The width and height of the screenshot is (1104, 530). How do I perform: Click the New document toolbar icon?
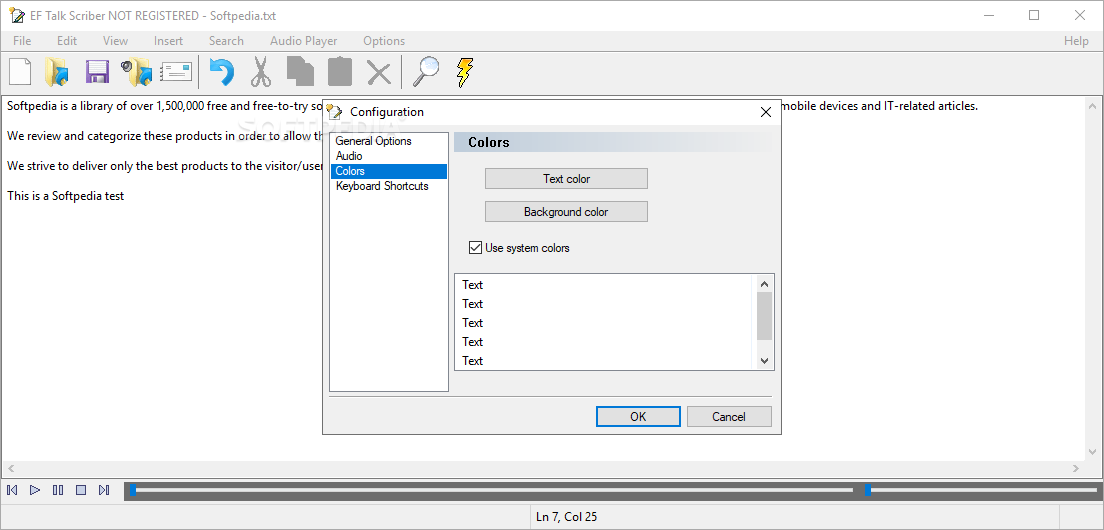20,72
